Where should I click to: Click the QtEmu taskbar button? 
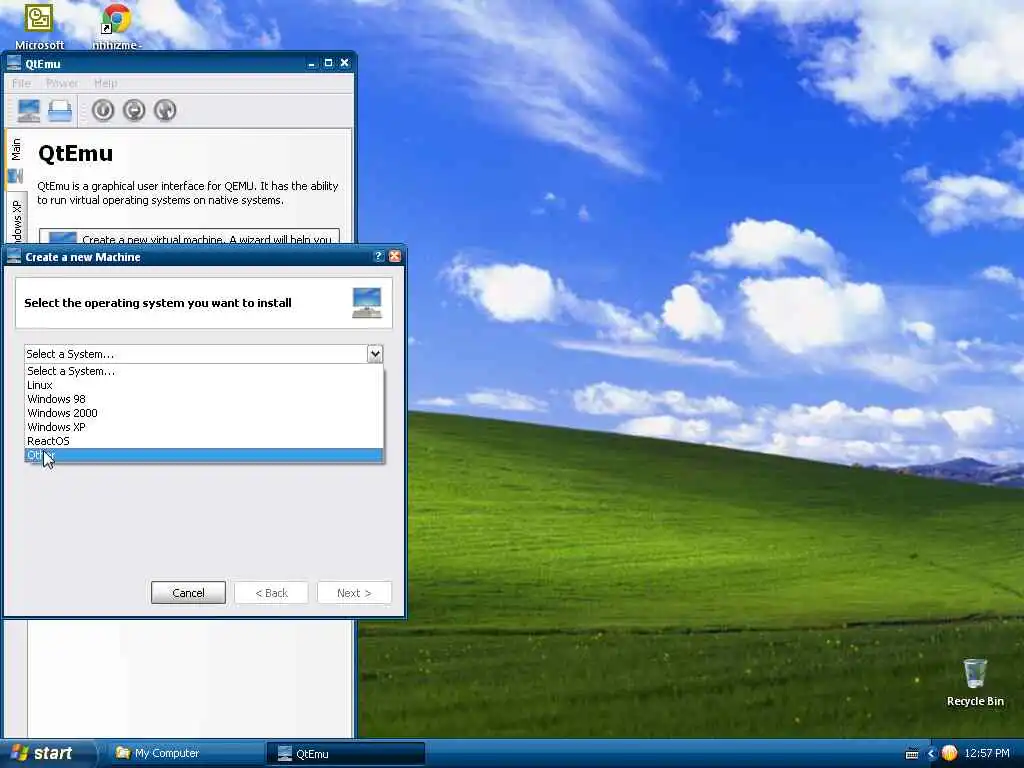coord(345,754)
